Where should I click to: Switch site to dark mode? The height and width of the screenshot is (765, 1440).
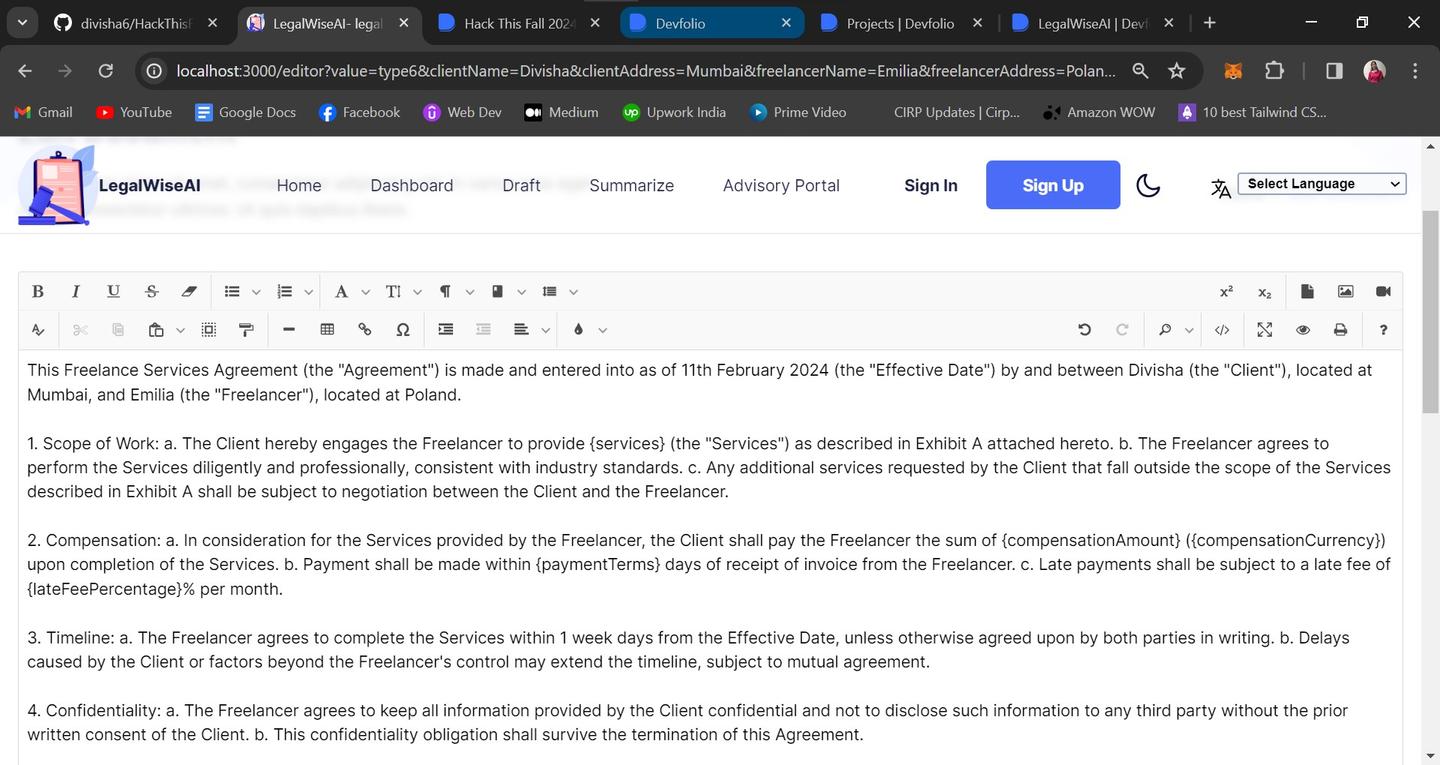click(1148, 185)
